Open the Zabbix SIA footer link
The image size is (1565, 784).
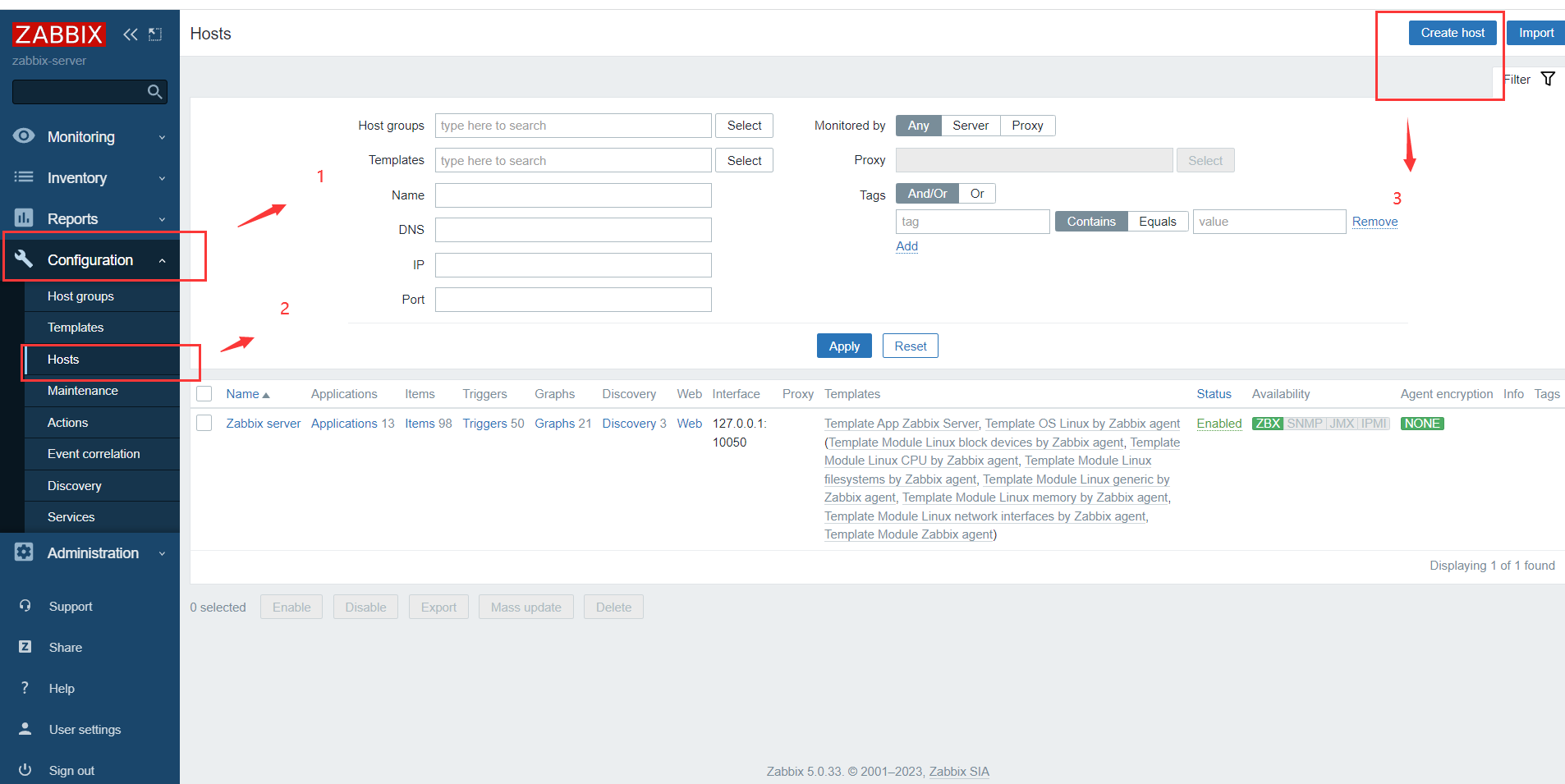[959, 772]
